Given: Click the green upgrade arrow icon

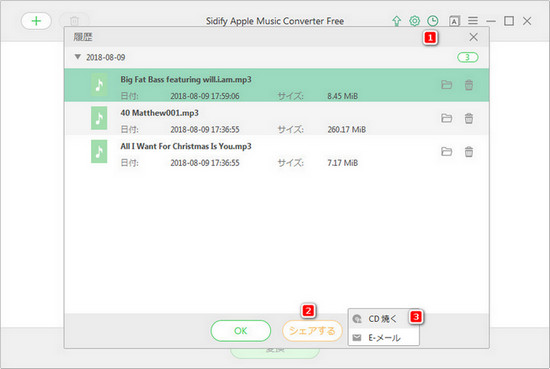Looking at the screenshot, I should coord(396,21).
